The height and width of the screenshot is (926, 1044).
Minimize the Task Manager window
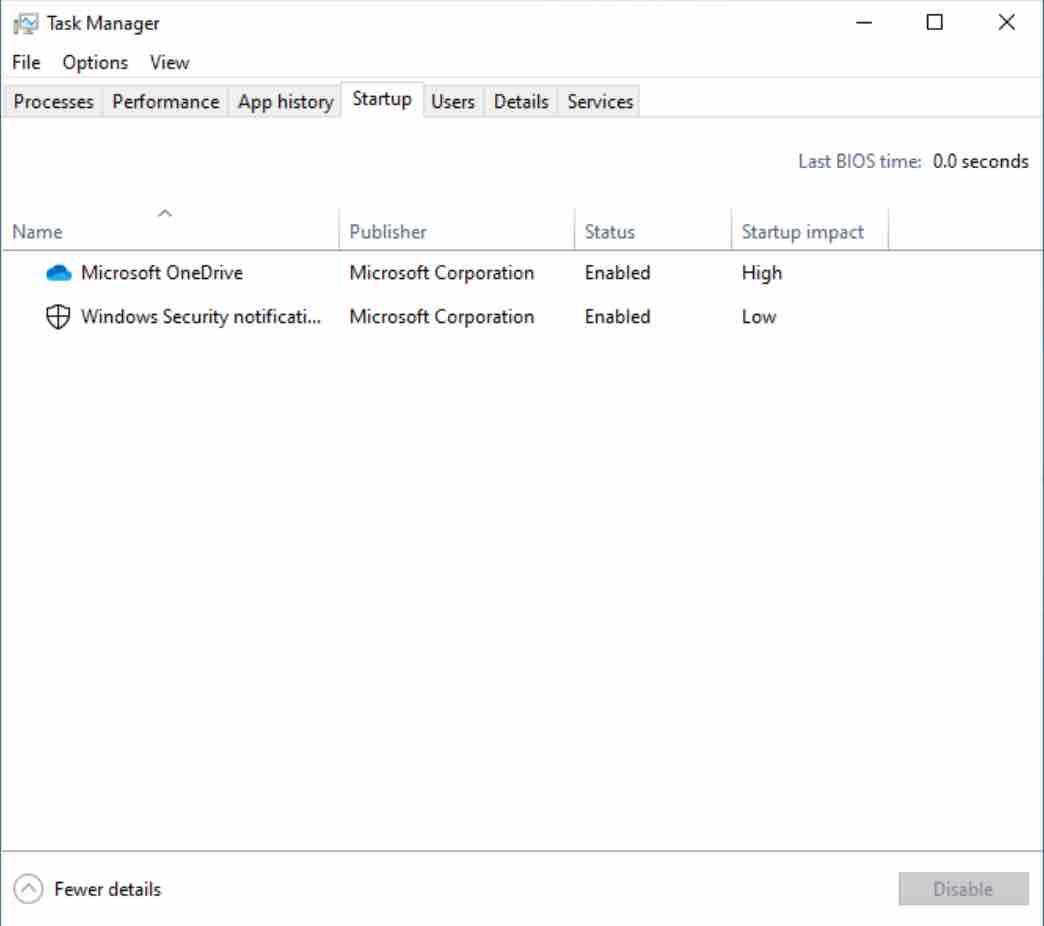864,23
